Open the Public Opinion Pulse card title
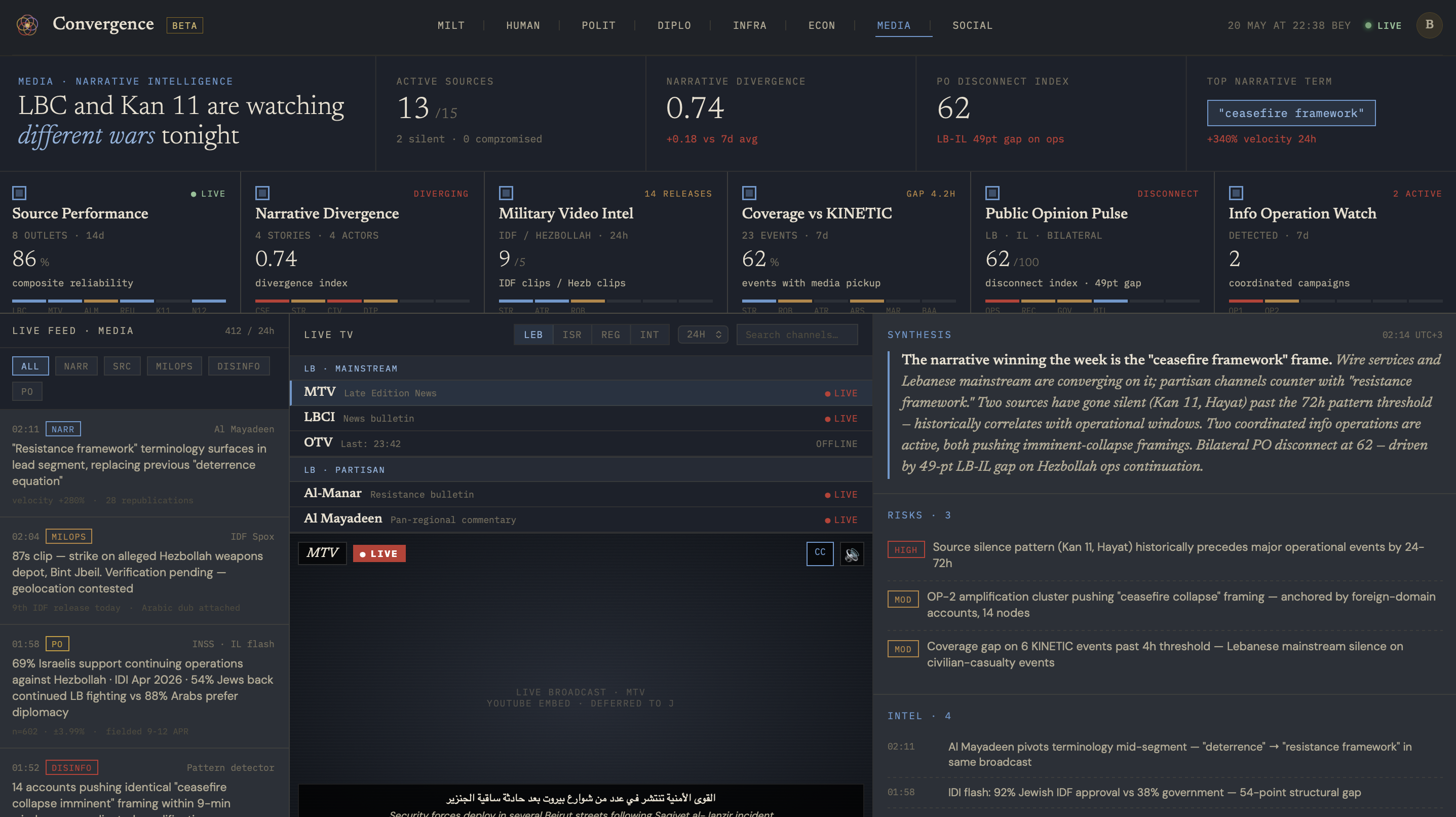The height and width of the screenshot is (817, 1456). tap(1056, 214)
